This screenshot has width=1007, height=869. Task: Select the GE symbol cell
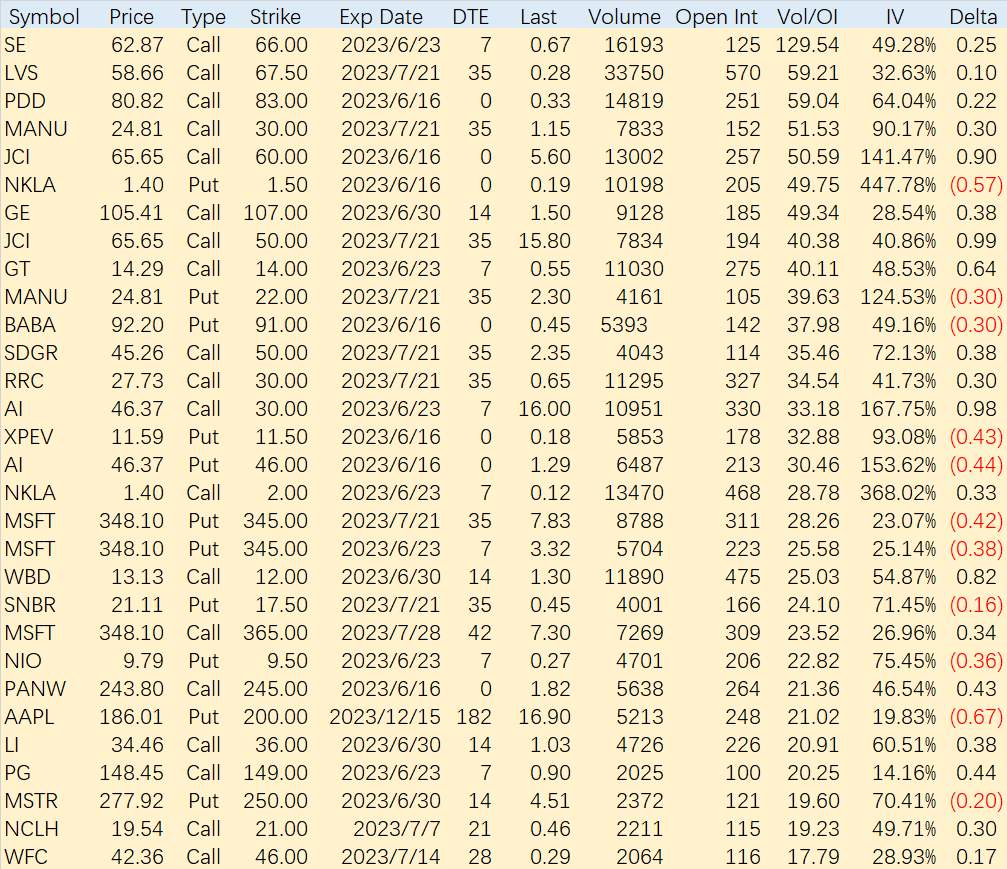(x=17, y=213)
